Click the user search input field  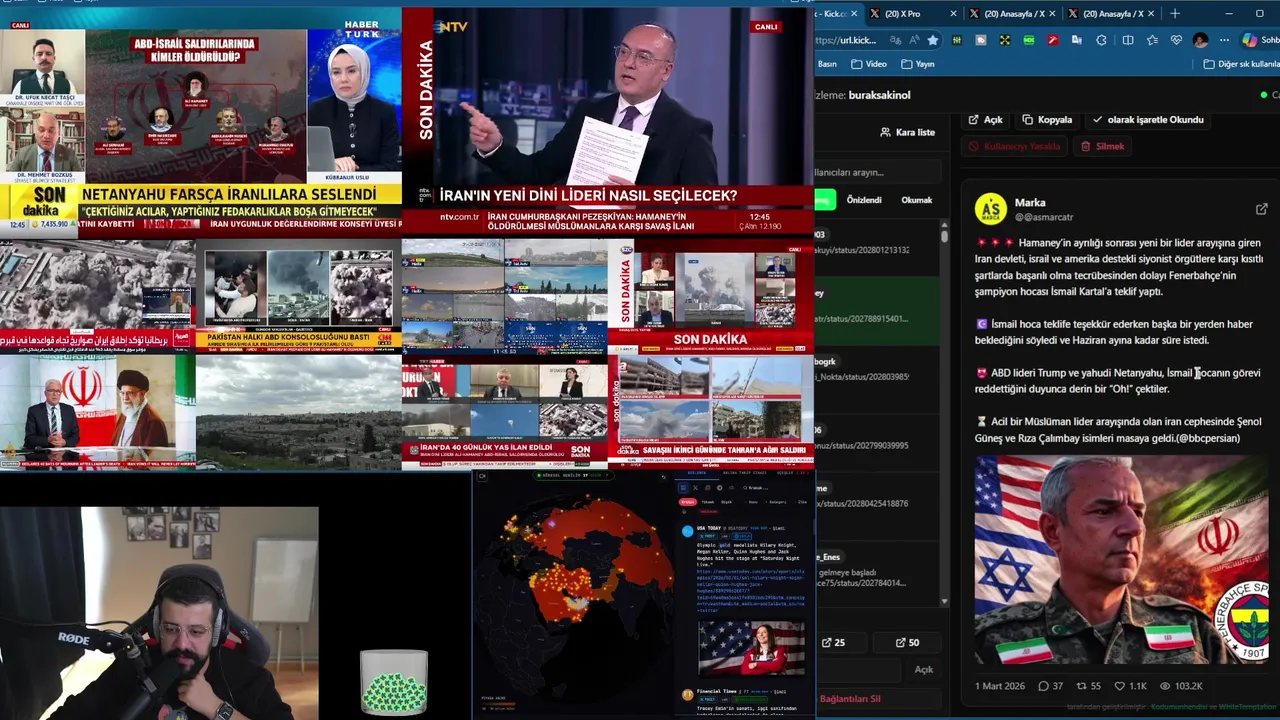tap(877, 172)
